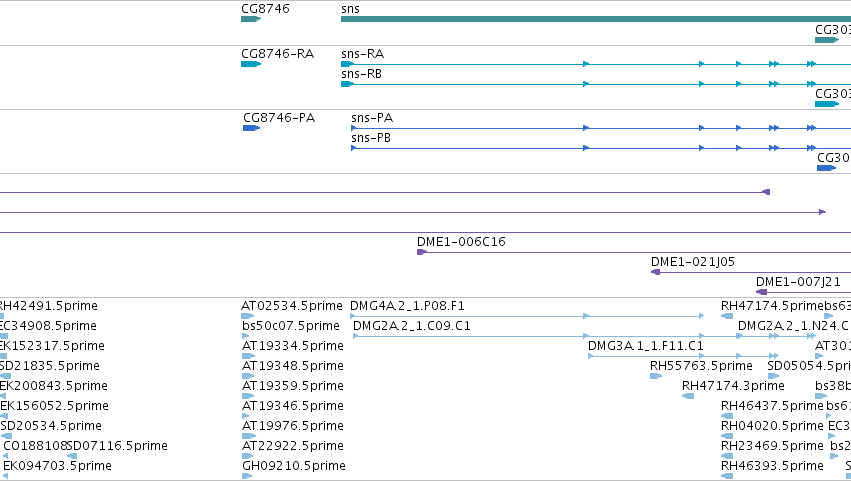The height and width of the screenshot is (481, 851).
Task: Select CG8746-PA protein label
Action: click(279, 118)
